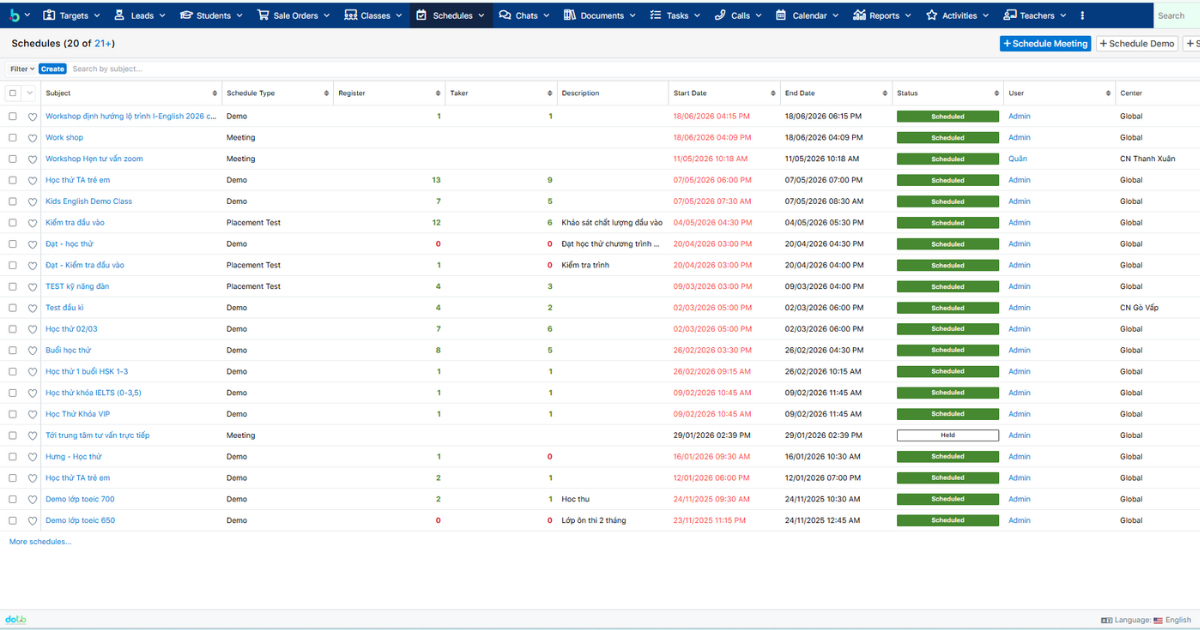Expand the logo menu chevron at top left
This screenshot has height=630, width=1200.
tap(27, 16)
